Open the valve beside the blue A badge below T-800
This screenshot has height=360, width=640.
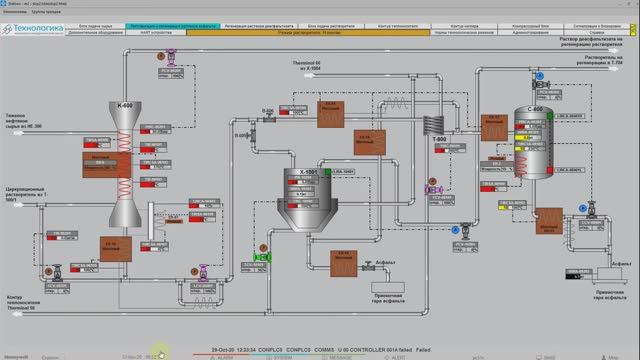[x=466, y=231]
